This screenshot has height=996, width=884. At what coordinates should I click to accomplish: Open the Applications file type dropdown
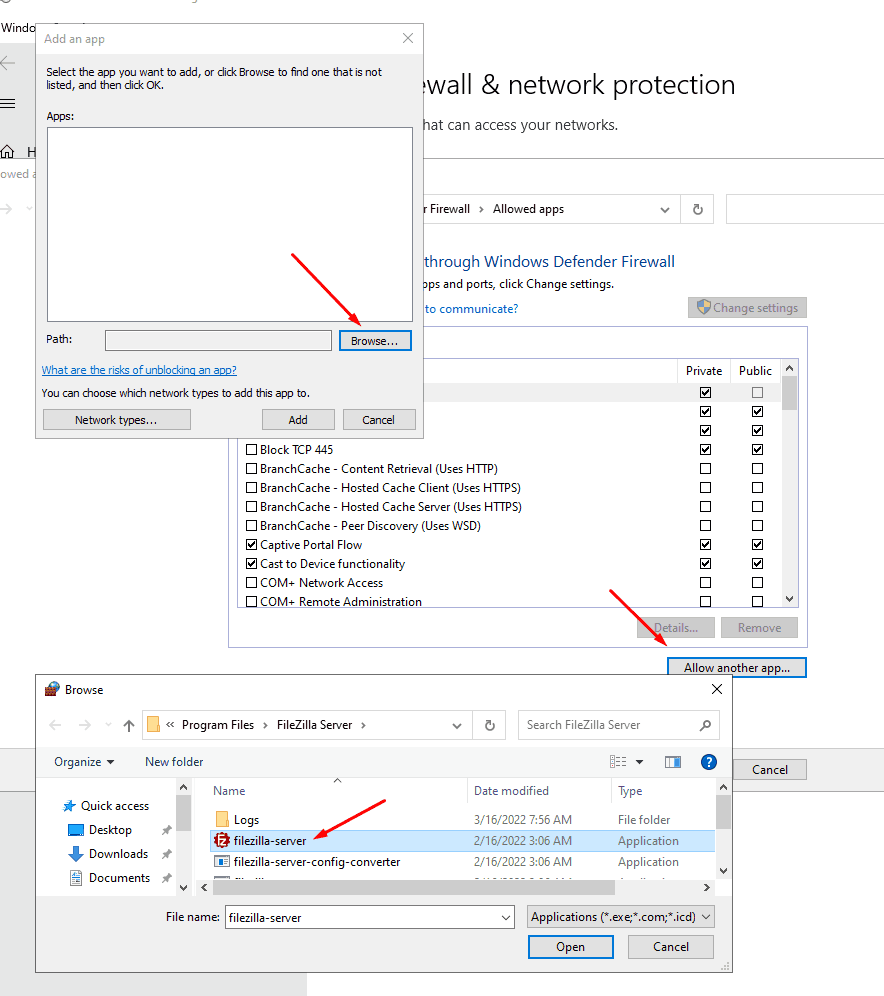coord(620,917)
